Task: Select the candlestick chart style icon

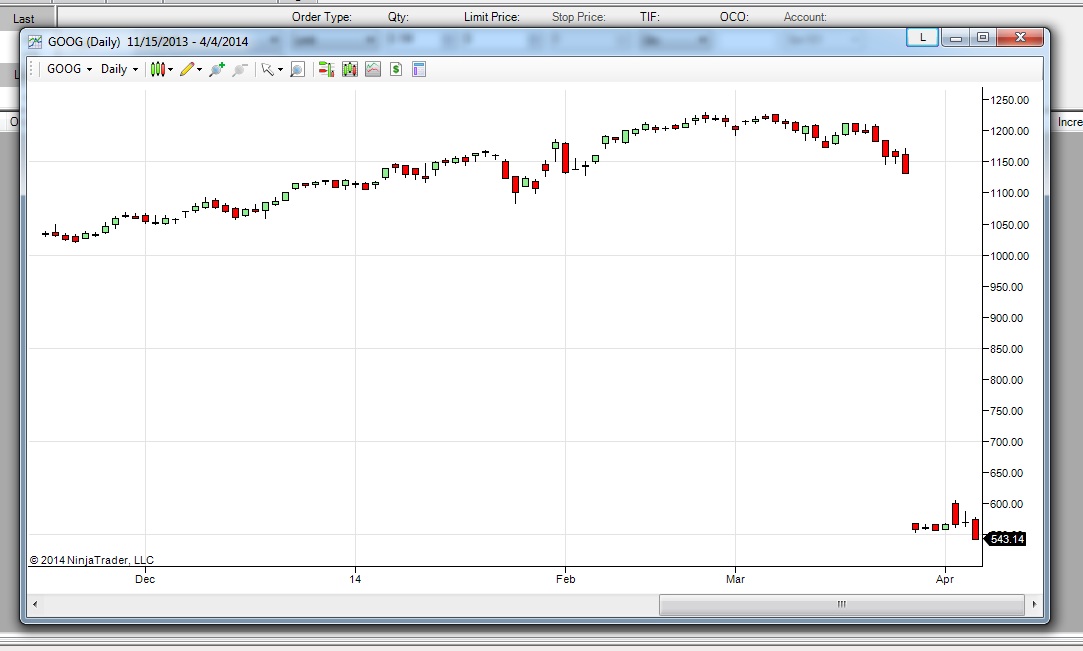Action: 157,69
